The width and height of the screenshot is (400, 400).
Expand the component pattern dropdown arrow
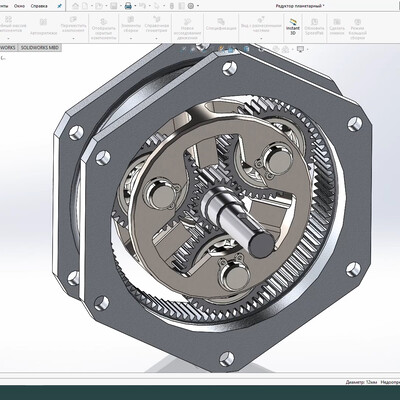click(9, 38)
